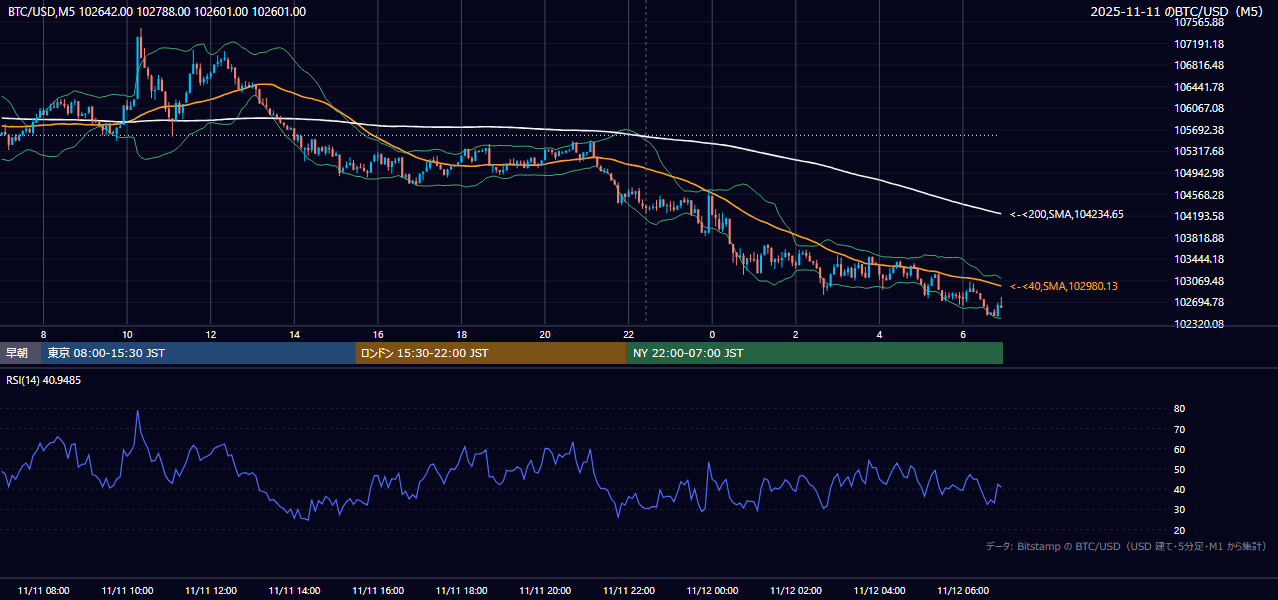Image resolution: width=1278 pixels, height=600 pixels.
Task: Click price axis value 103069.48
Action: (x=1199, y=281)
